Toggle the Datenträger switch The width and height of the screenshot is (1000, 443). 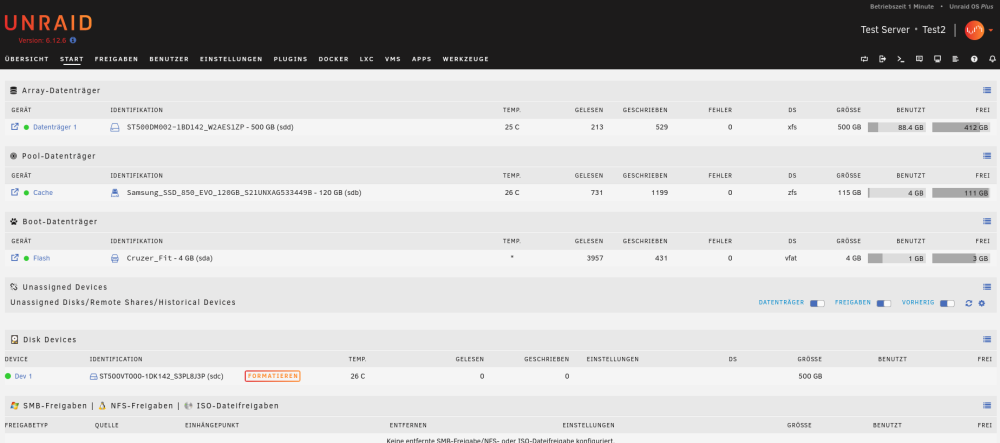pos(818,303)
